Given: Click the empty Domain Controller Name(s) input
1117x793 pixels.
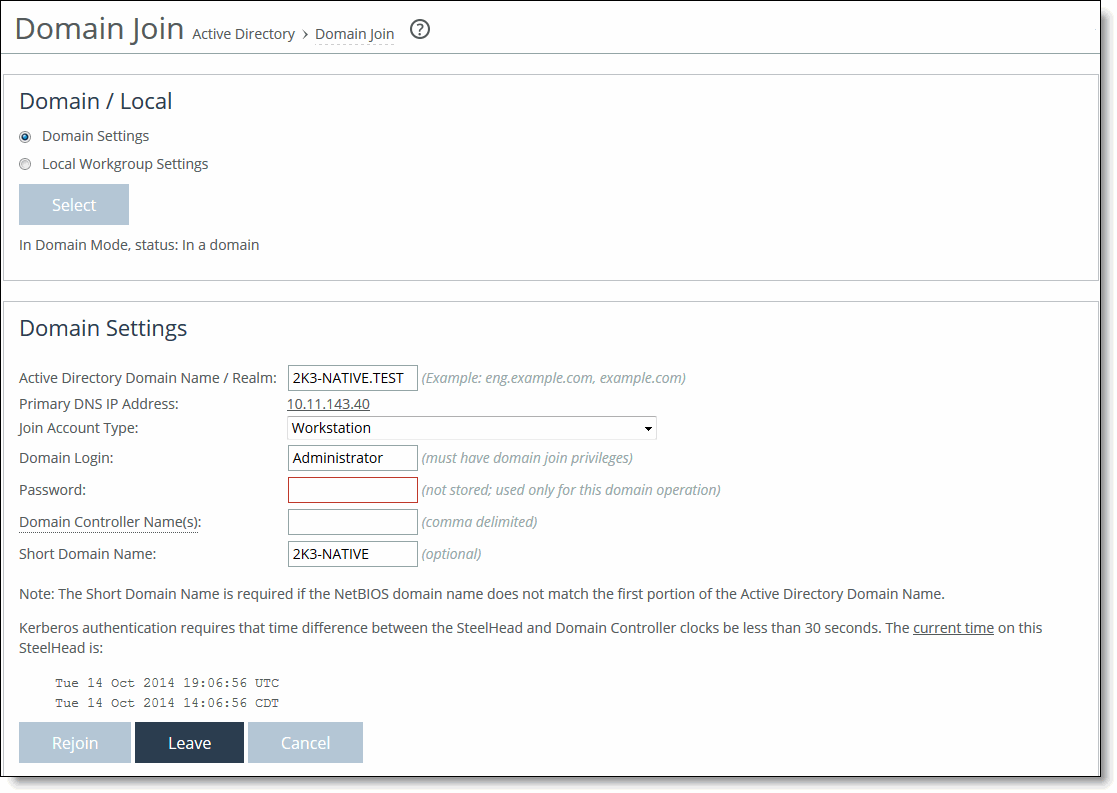Looking at the screenshot, I should click(352, 521).
